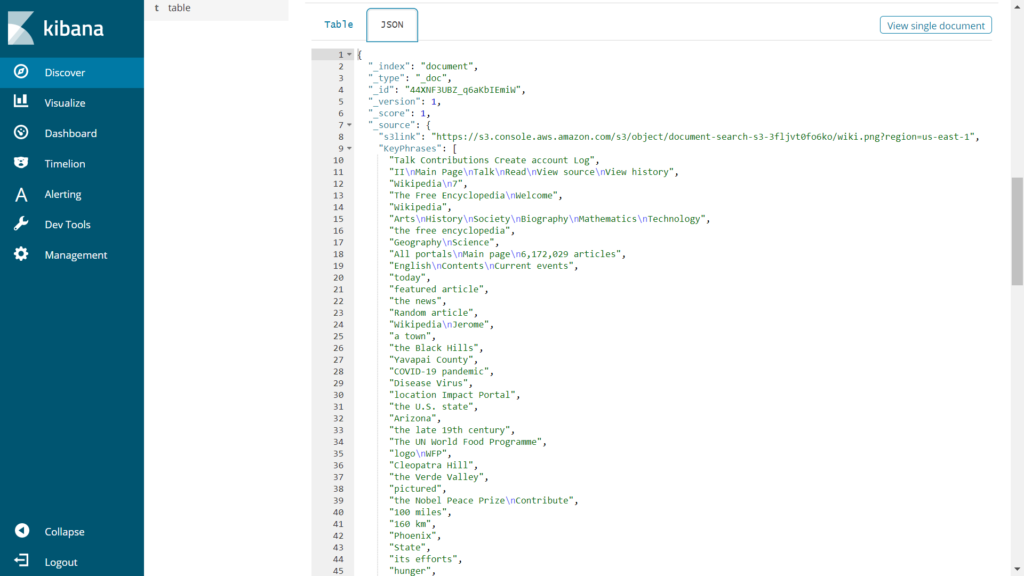This screenshot has height=576, width=1024.
Task: Collapse the sidebar using arrow icon
Action: (21, 532)
